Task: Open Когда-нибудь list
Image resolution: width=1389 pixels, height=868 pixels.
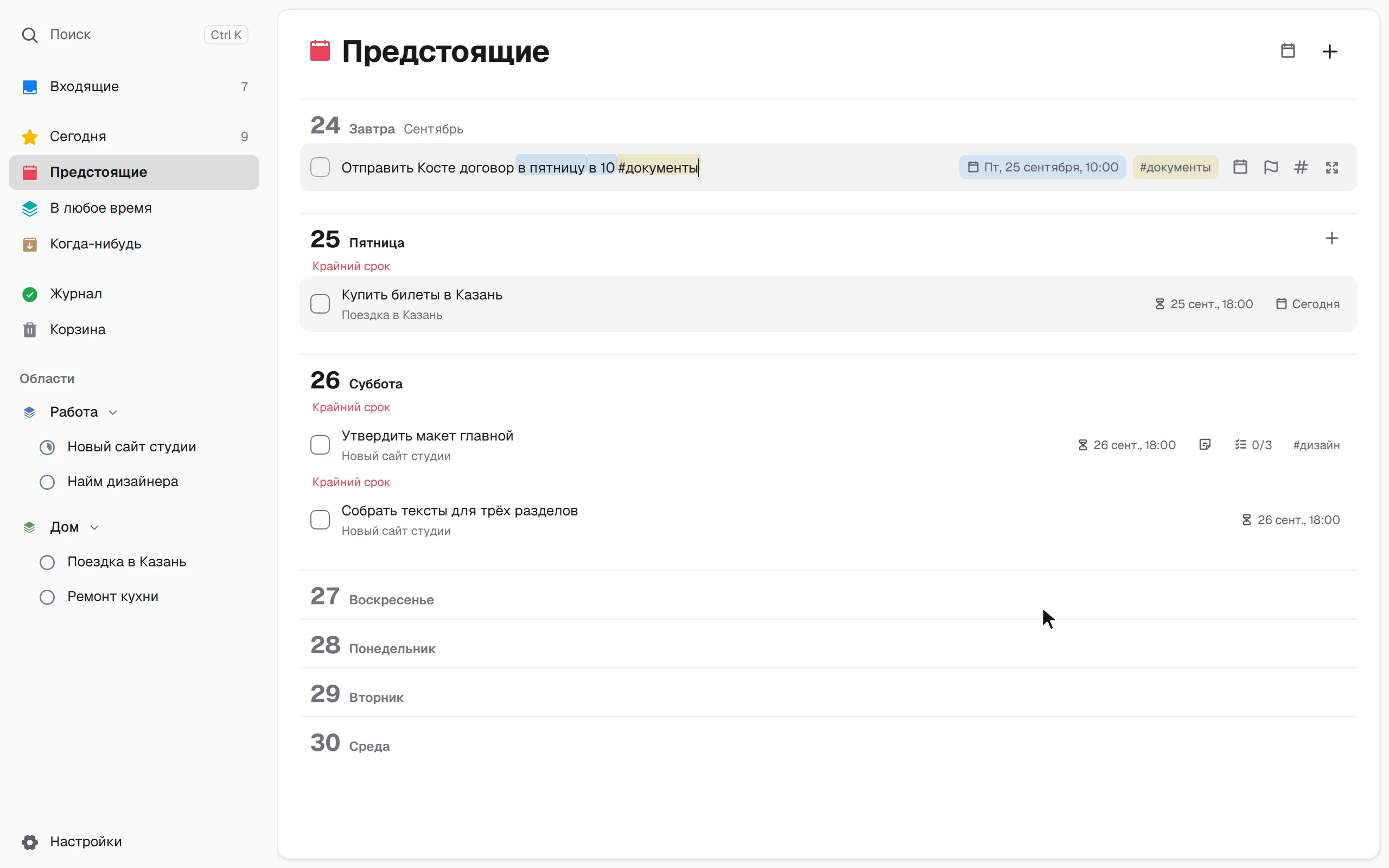Action: [133, 244]
